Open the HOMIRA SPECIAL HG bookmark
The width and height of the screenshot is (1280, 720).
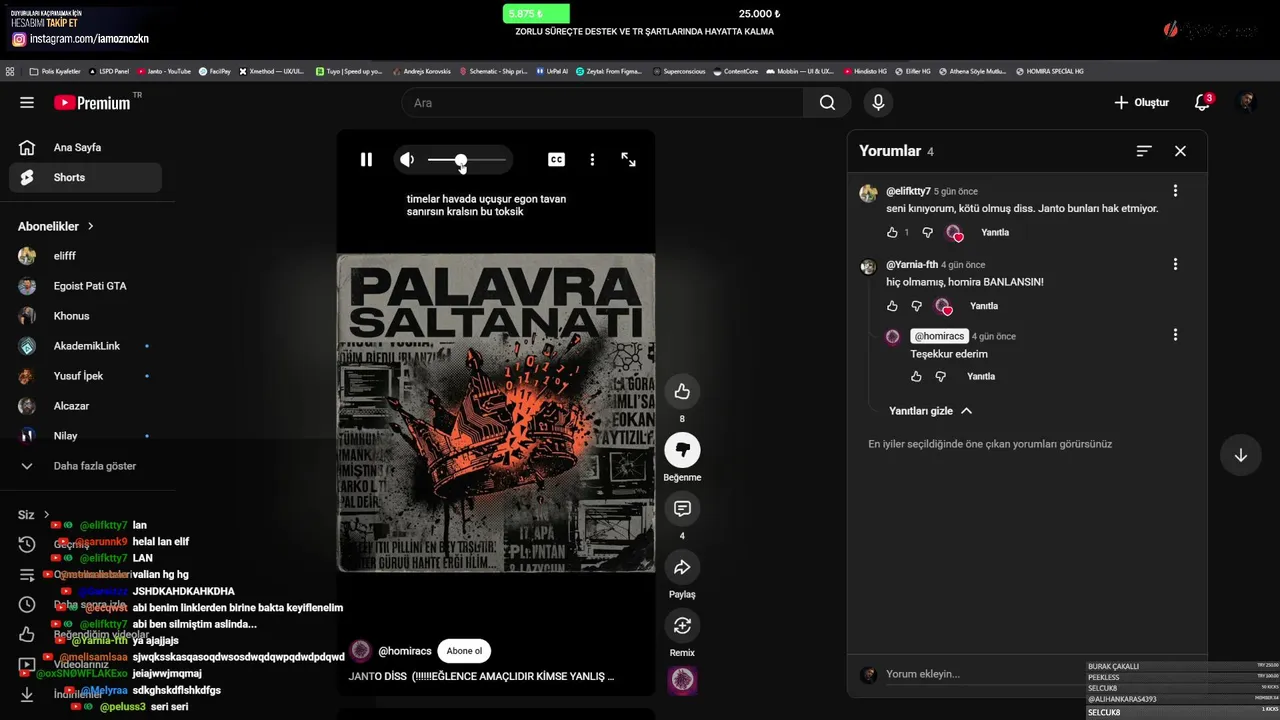[x=1050, y=71]
